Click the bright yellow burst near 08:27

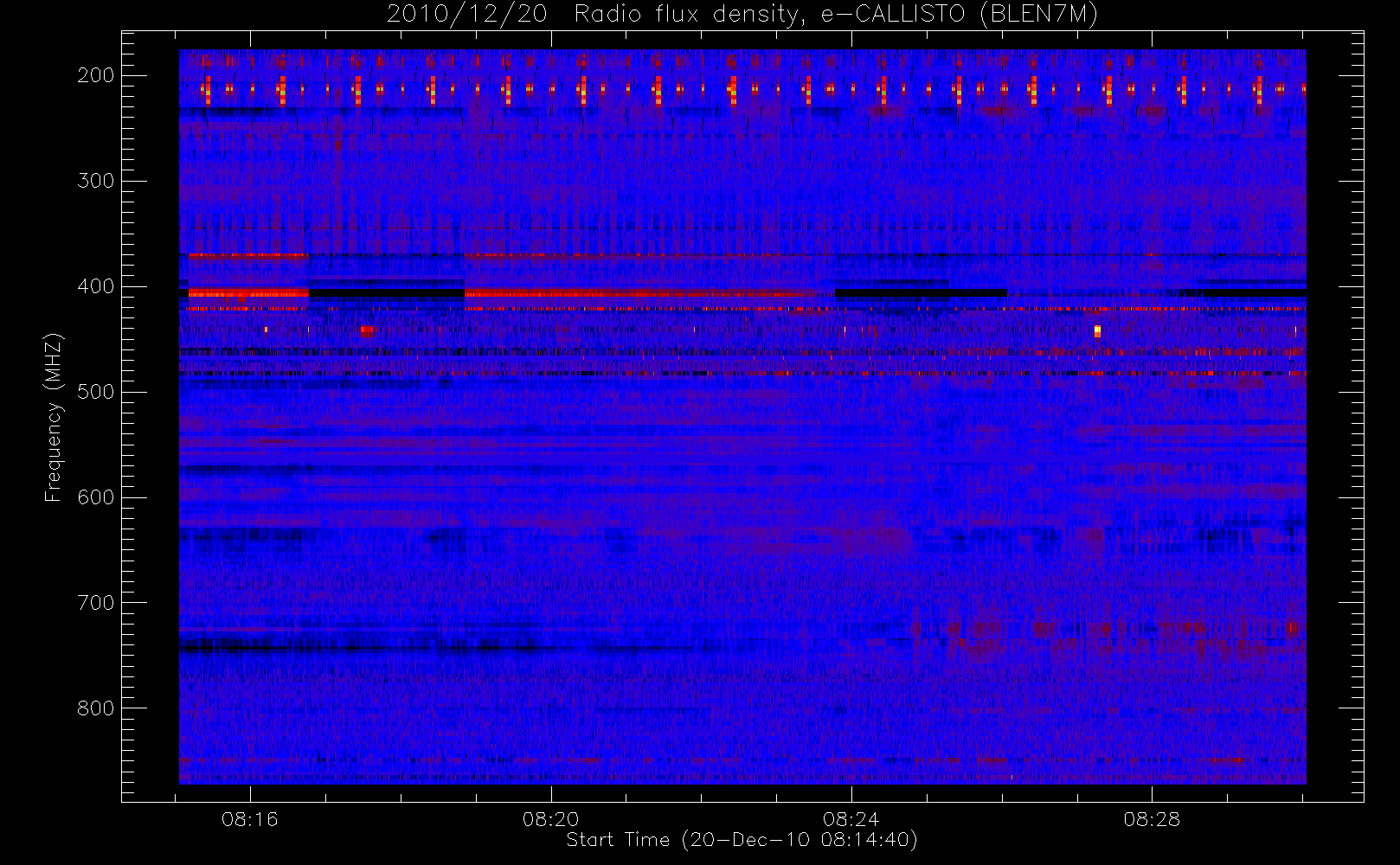click(1097, 330)
